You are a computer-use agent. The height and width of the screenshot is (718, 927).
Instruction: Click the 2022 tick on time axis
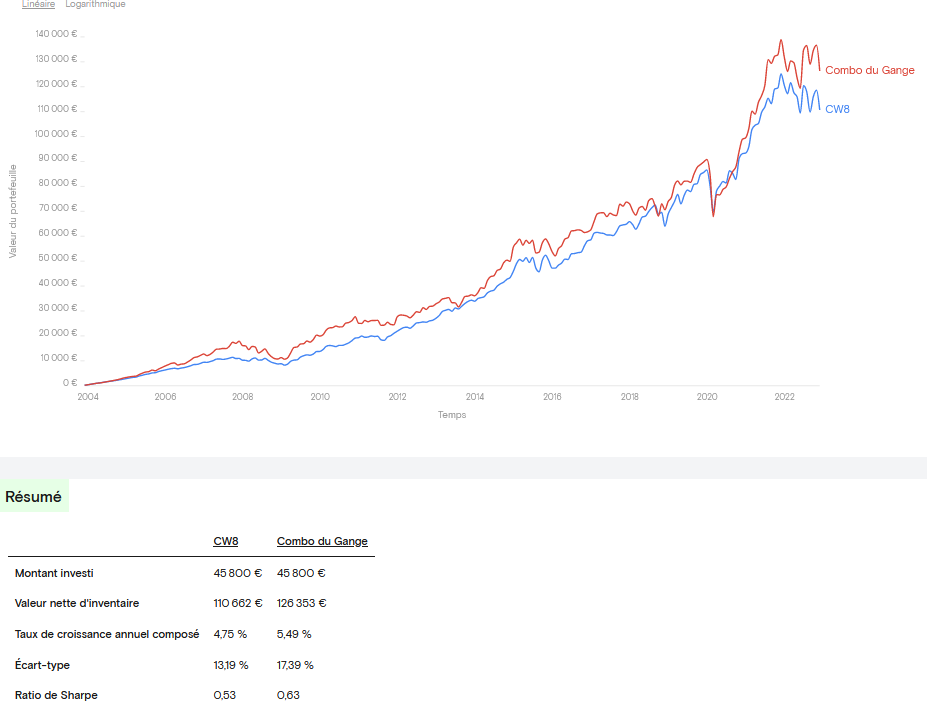(784, 397)
